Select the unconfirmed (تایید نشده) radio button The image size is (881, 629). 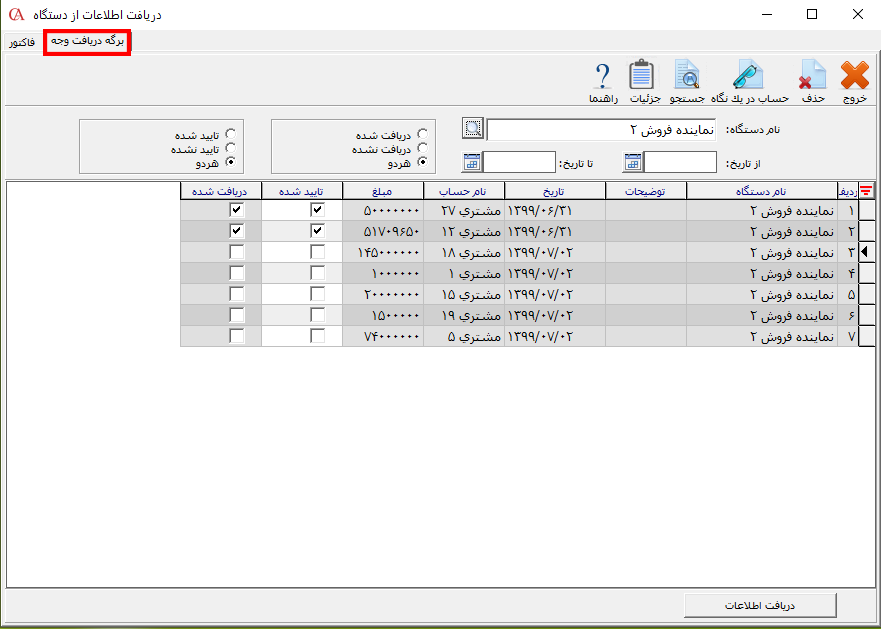(232, 148)
